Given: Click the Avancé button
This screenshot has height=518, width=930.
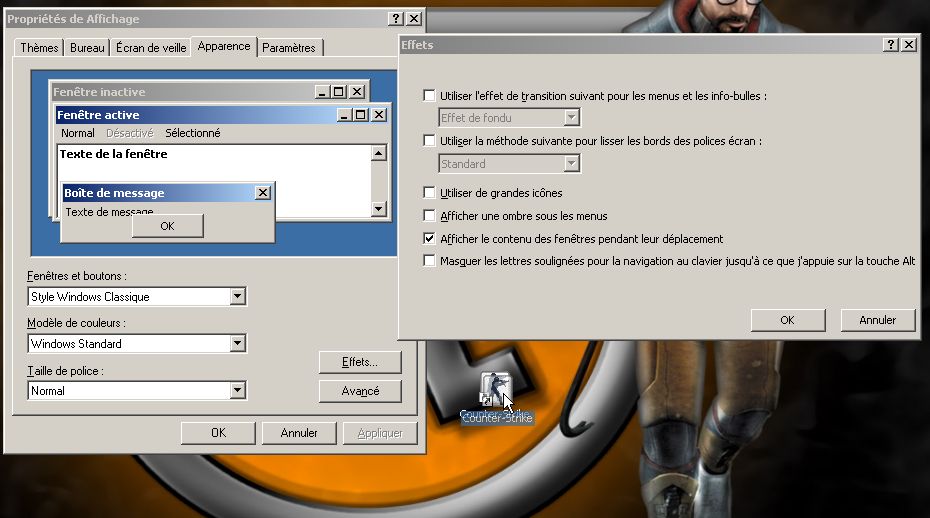Looking at the screenshot, I should [x=360, y=391].
